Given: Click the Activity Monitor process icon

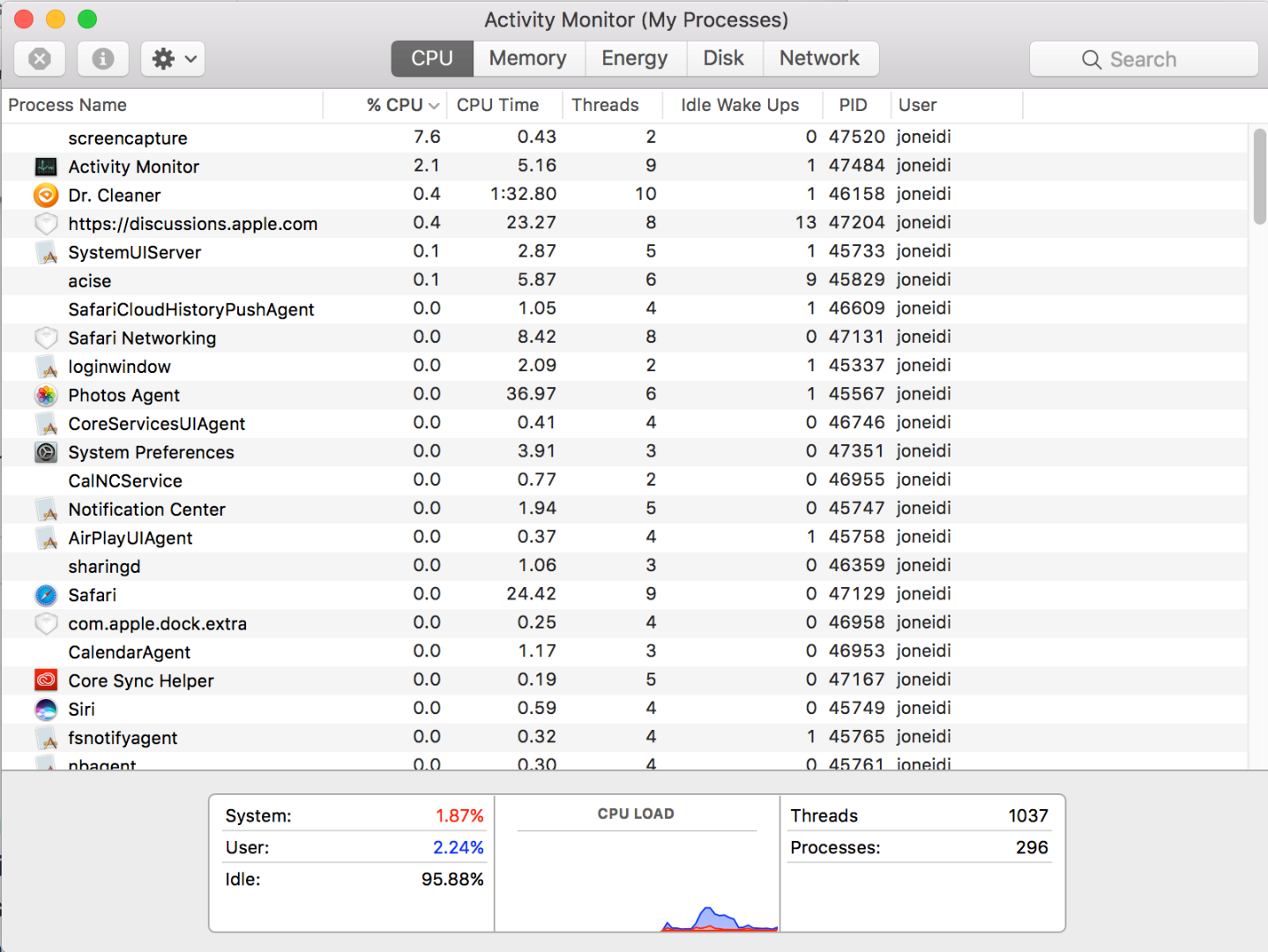Looking at the screenshot, I should (45, 167).
